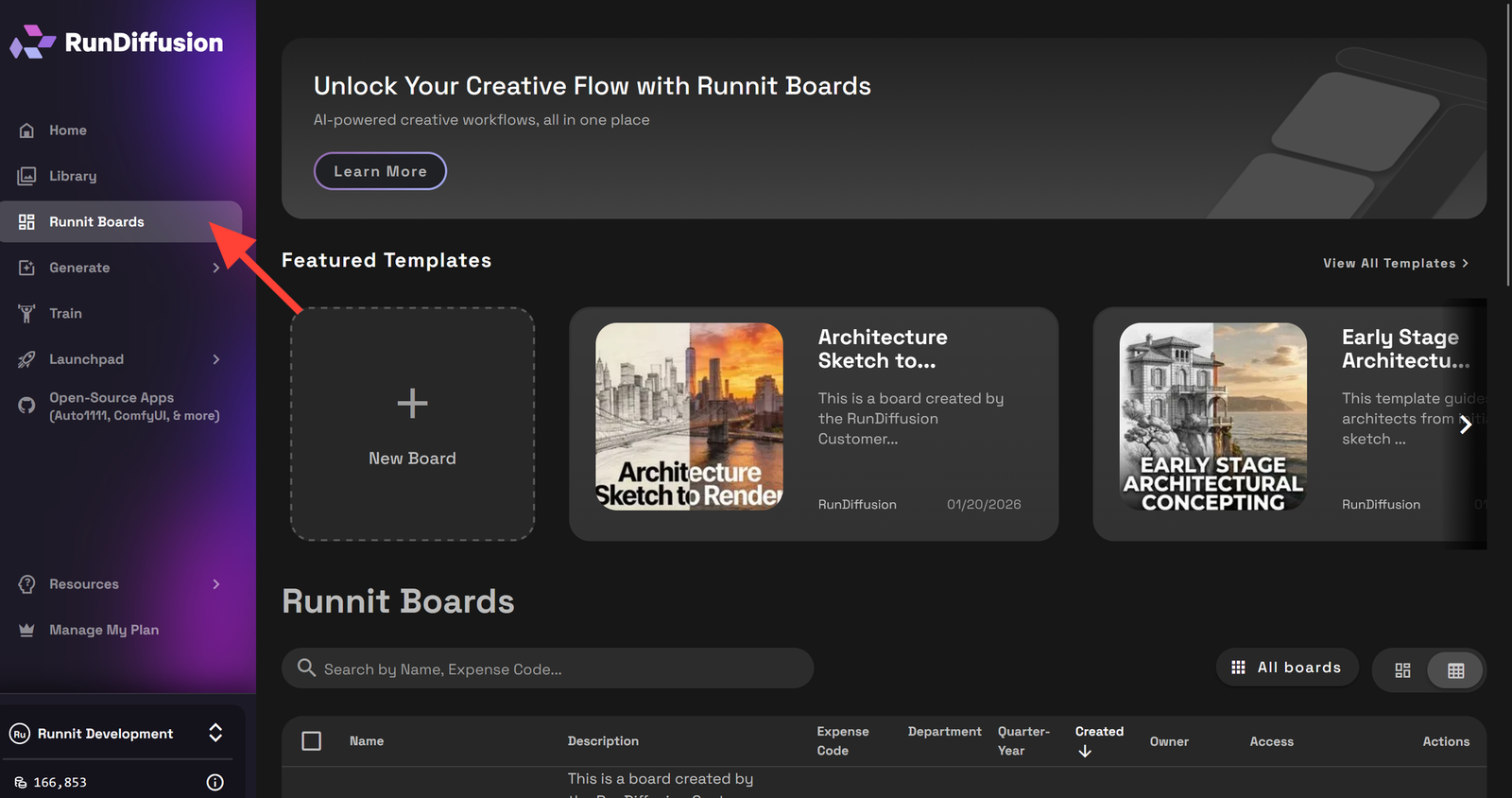Viewport: 1512px width, 798px height.
Task: Expand the Resources submenu
Action: tap(215, 584)
